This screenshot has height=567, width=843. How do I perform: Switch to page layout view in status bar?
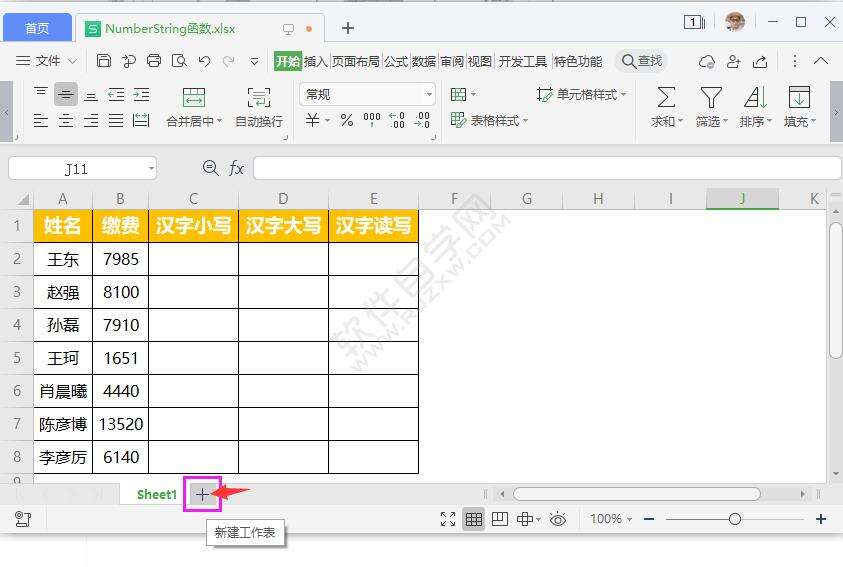click(499, 519)
